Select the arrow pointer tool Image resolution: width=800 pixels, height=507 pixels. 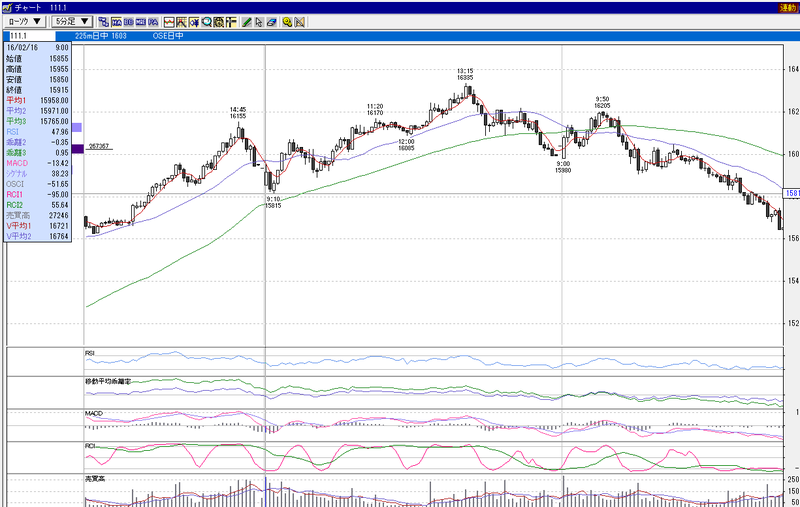coord(259,22)
